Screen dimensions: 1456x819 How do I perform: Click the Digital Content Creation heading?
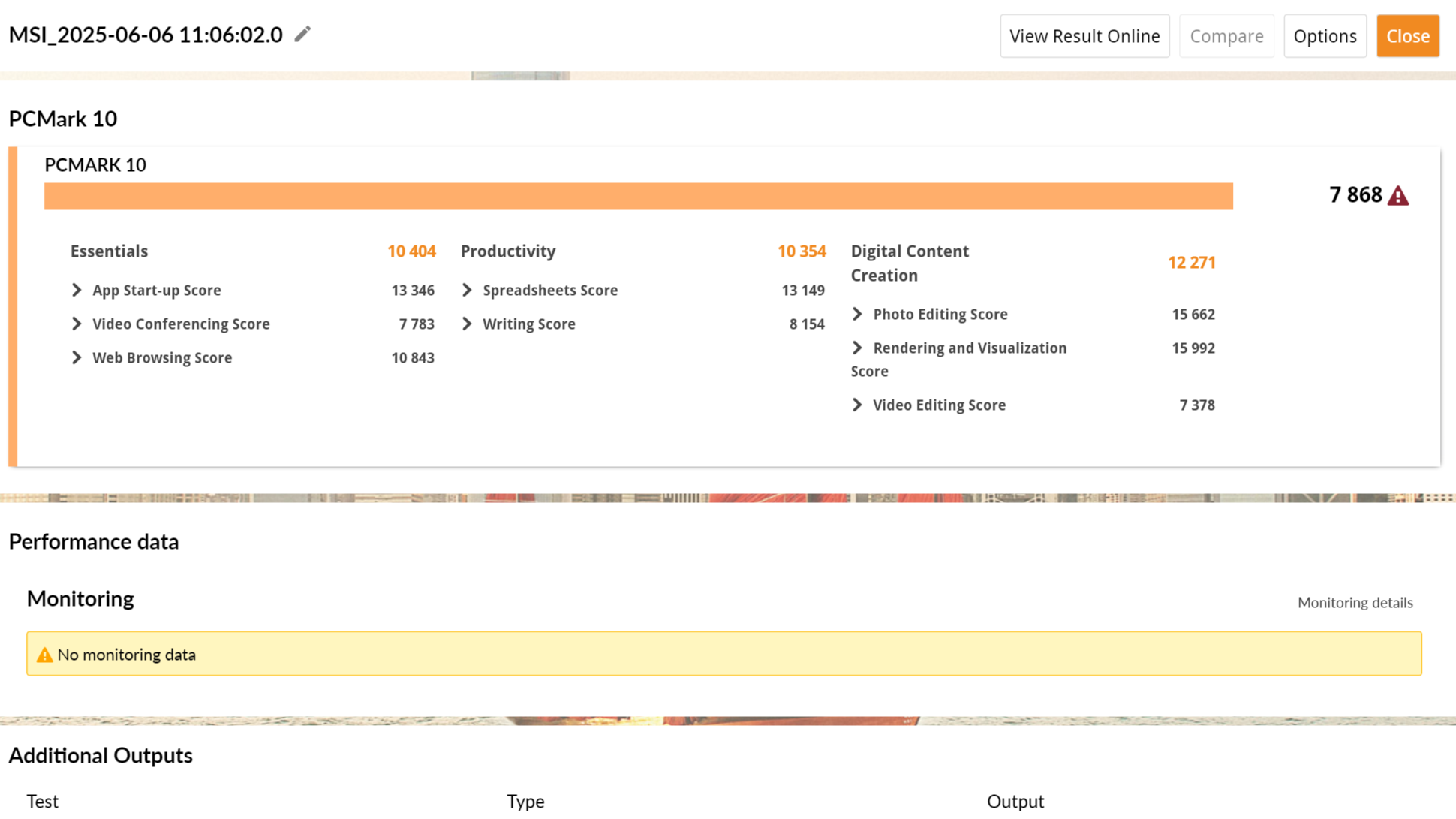910,263
